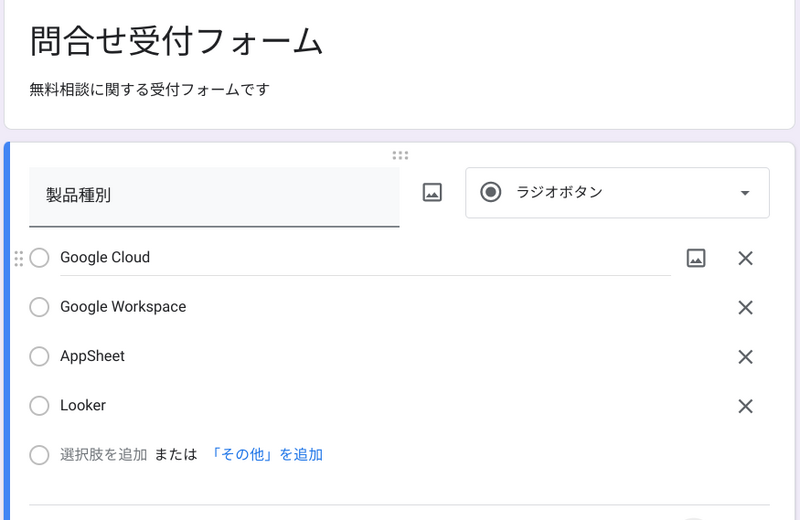
Task: Edit the 製品種別 question title field
Action: [x=214, y=196]
